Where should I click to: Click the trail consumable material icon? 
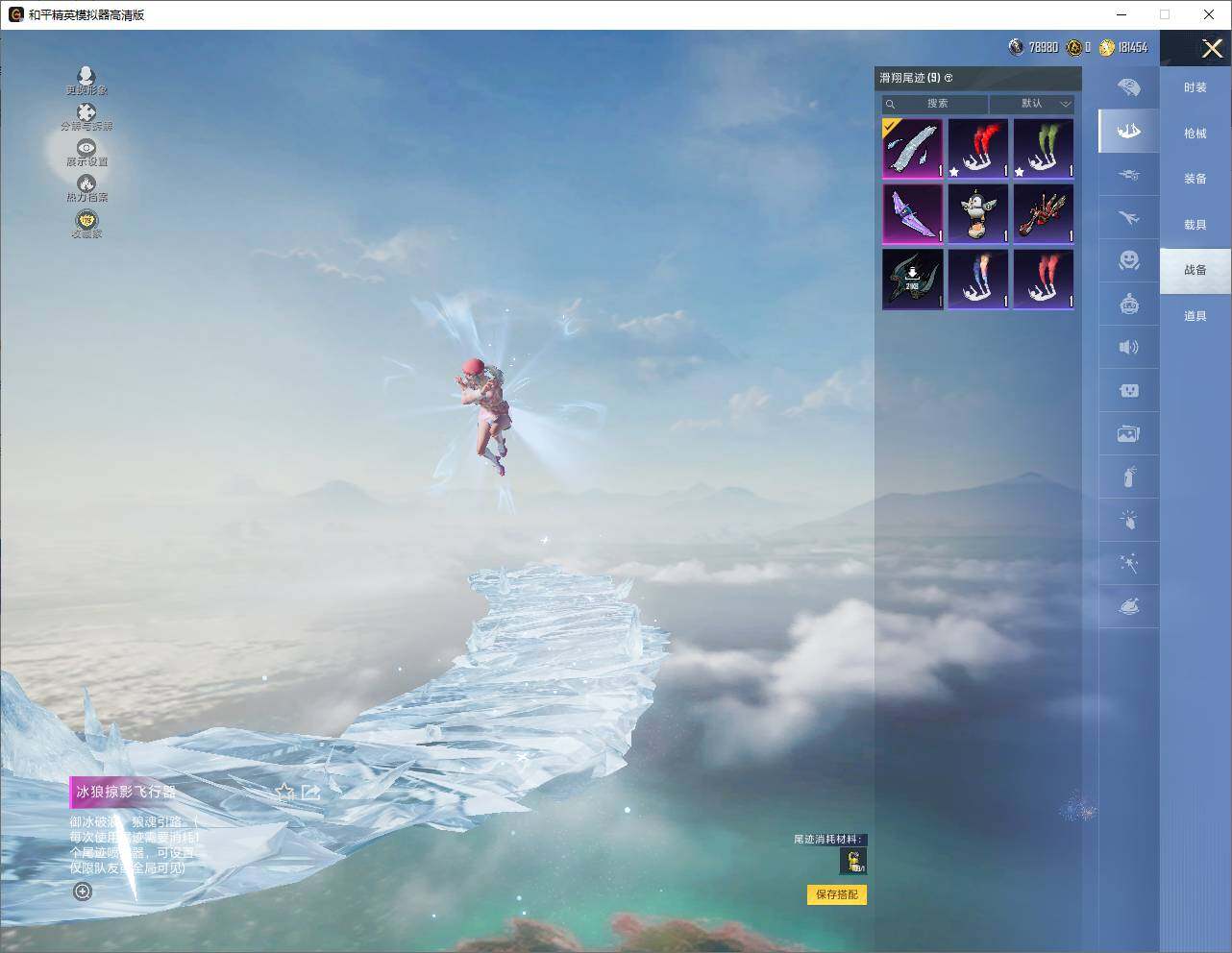tap(852, 861)
